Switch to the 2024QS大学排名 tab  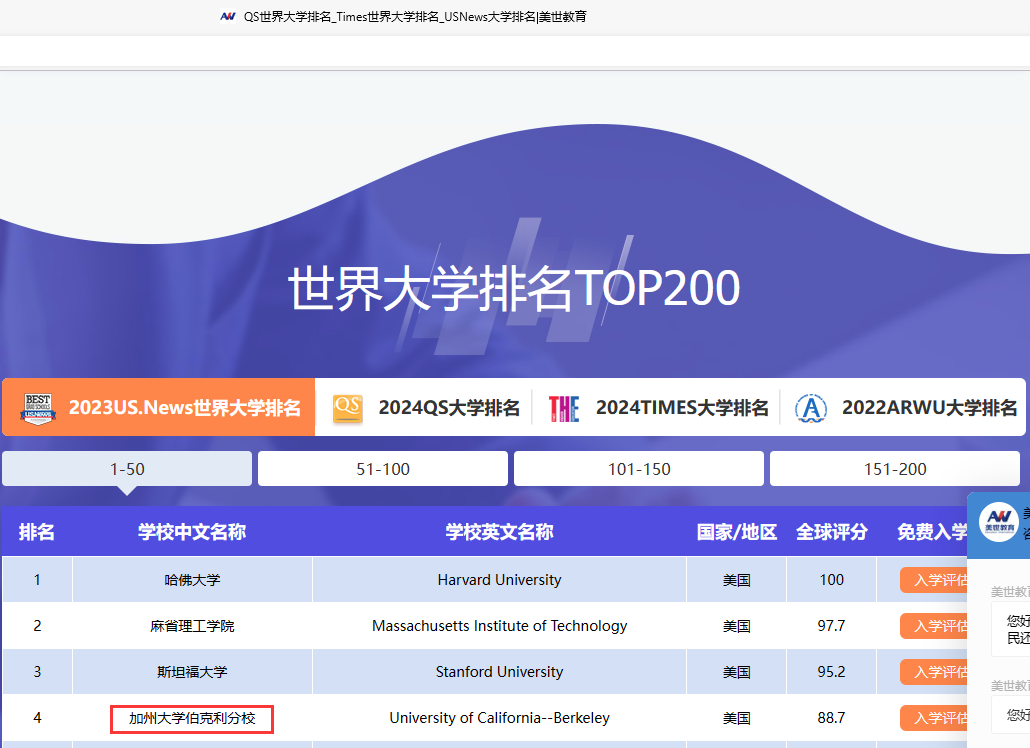coord(424,407)
